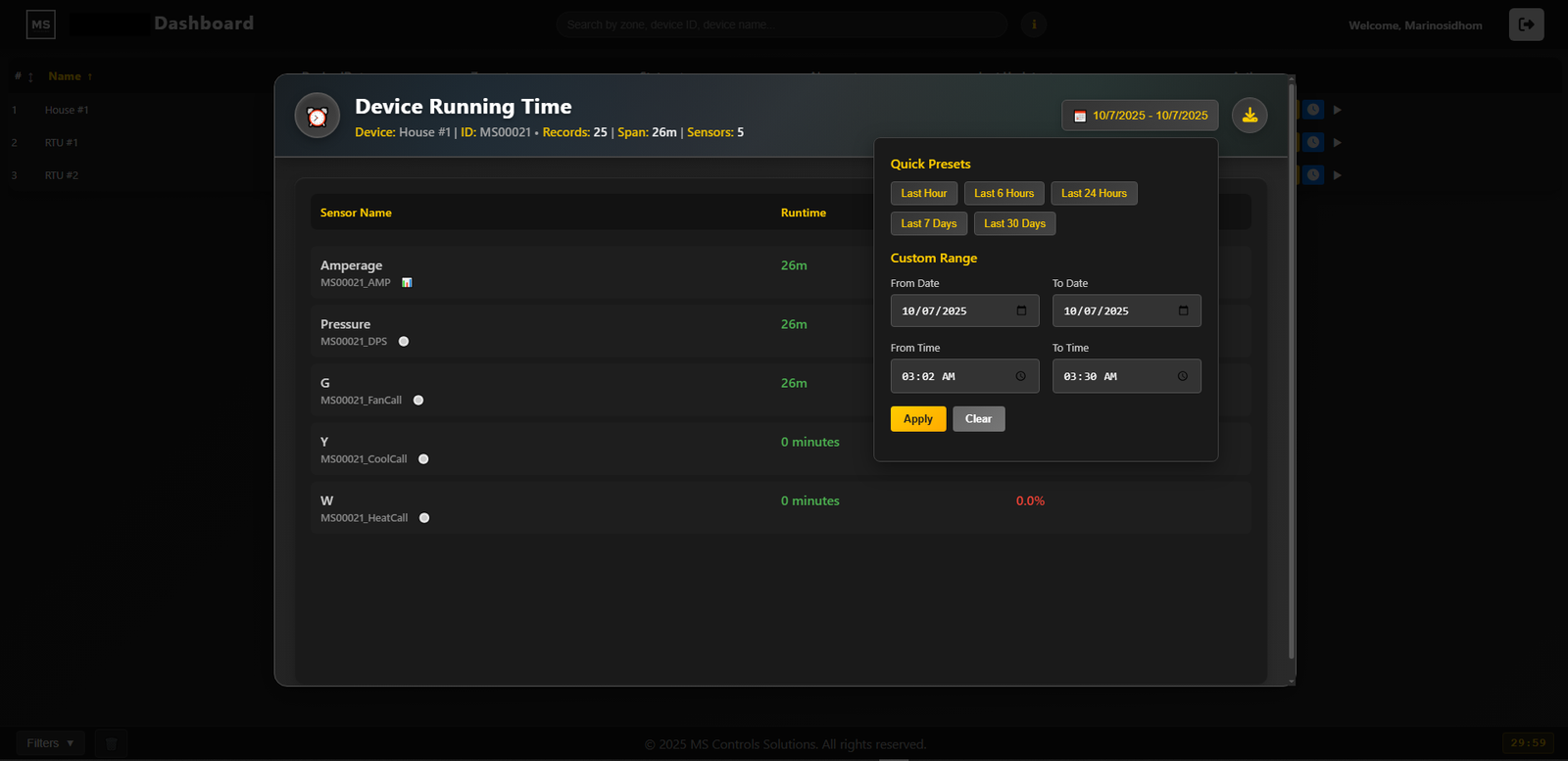1568x761 pixels.
Task: Click the clock icon in the RTU #2 row
Action: (1313, 175)
